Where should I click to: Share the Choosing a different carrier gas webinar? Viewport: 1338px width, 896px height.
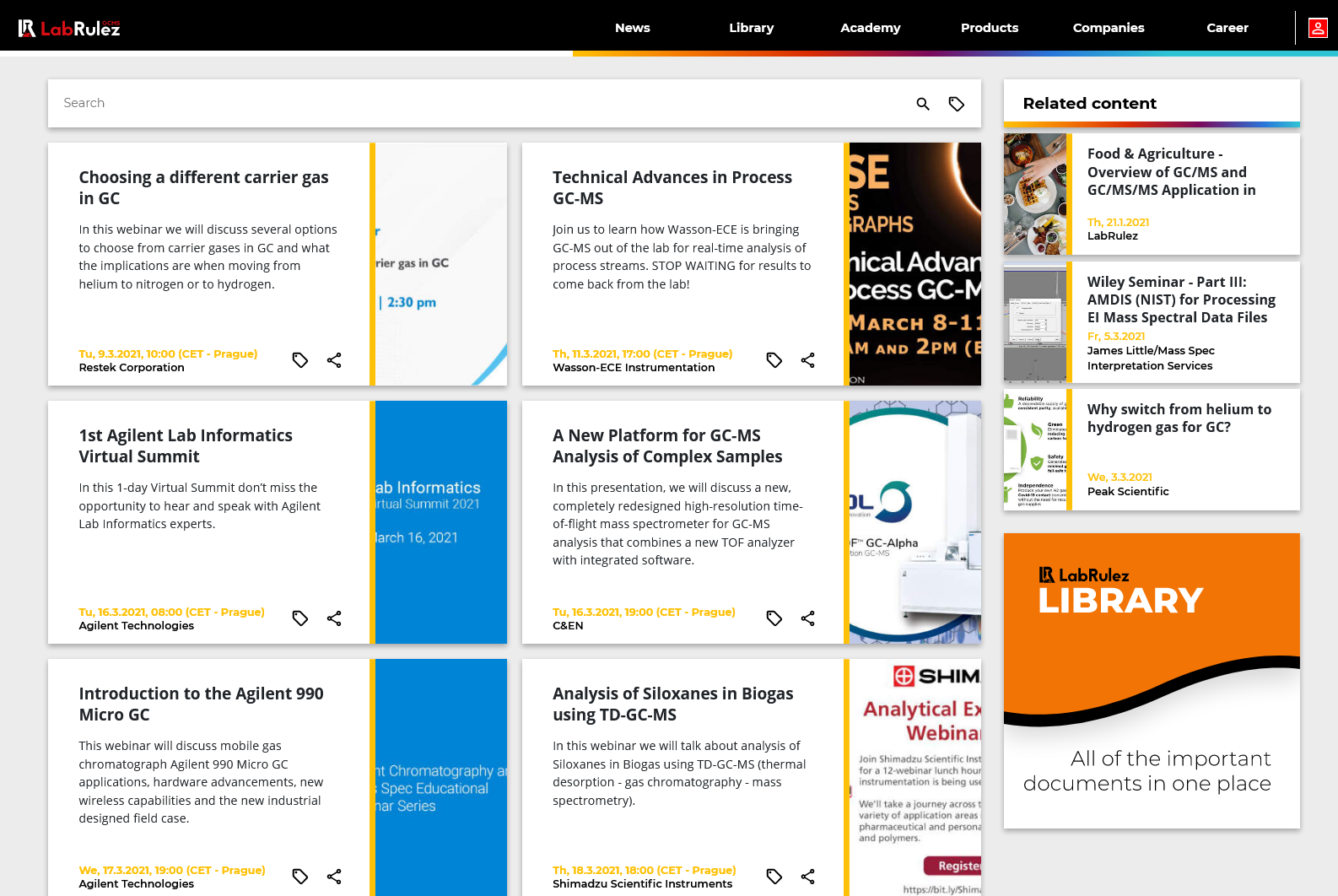tap(334, 360)
